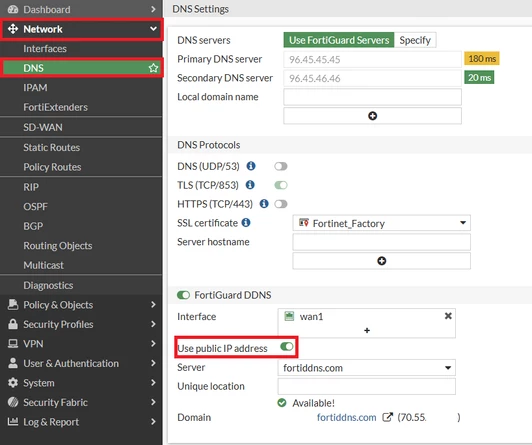Click the favorite star icon next to DNS
Viewport: 532px width, 445px height.
153,68
